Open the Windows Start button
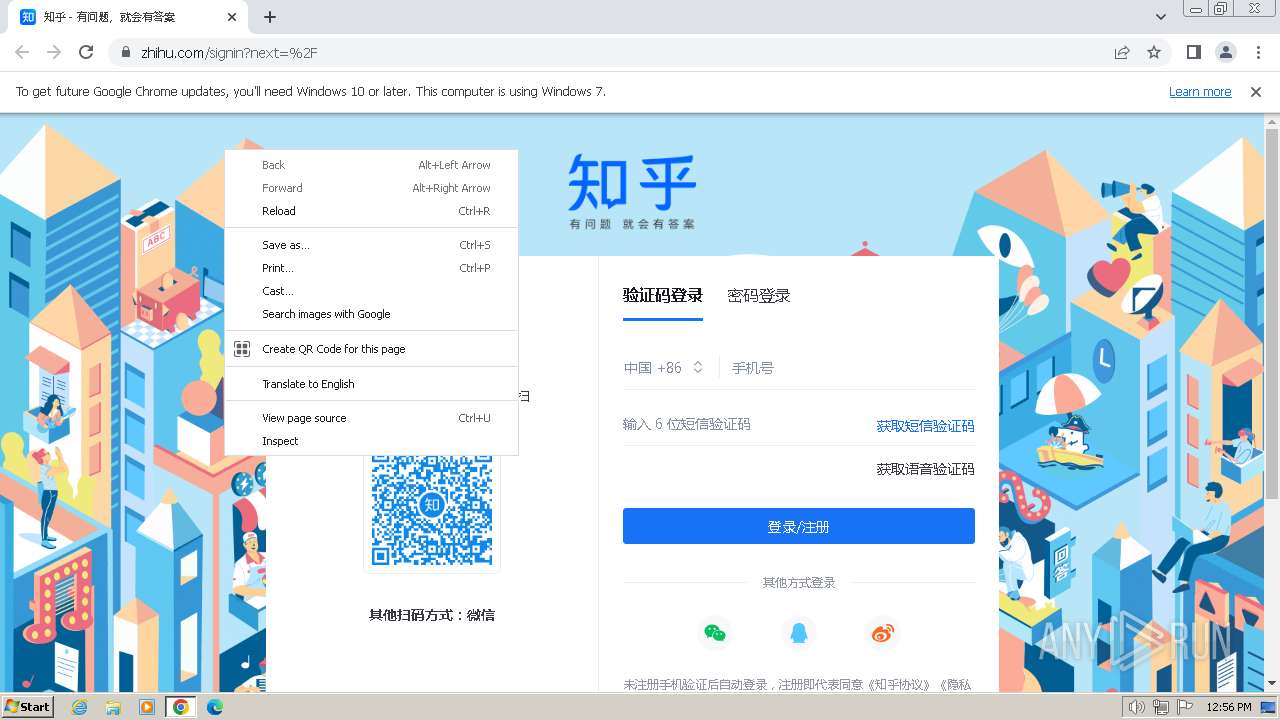Screen dimensions: 1280x720 (x=28, y=706)
